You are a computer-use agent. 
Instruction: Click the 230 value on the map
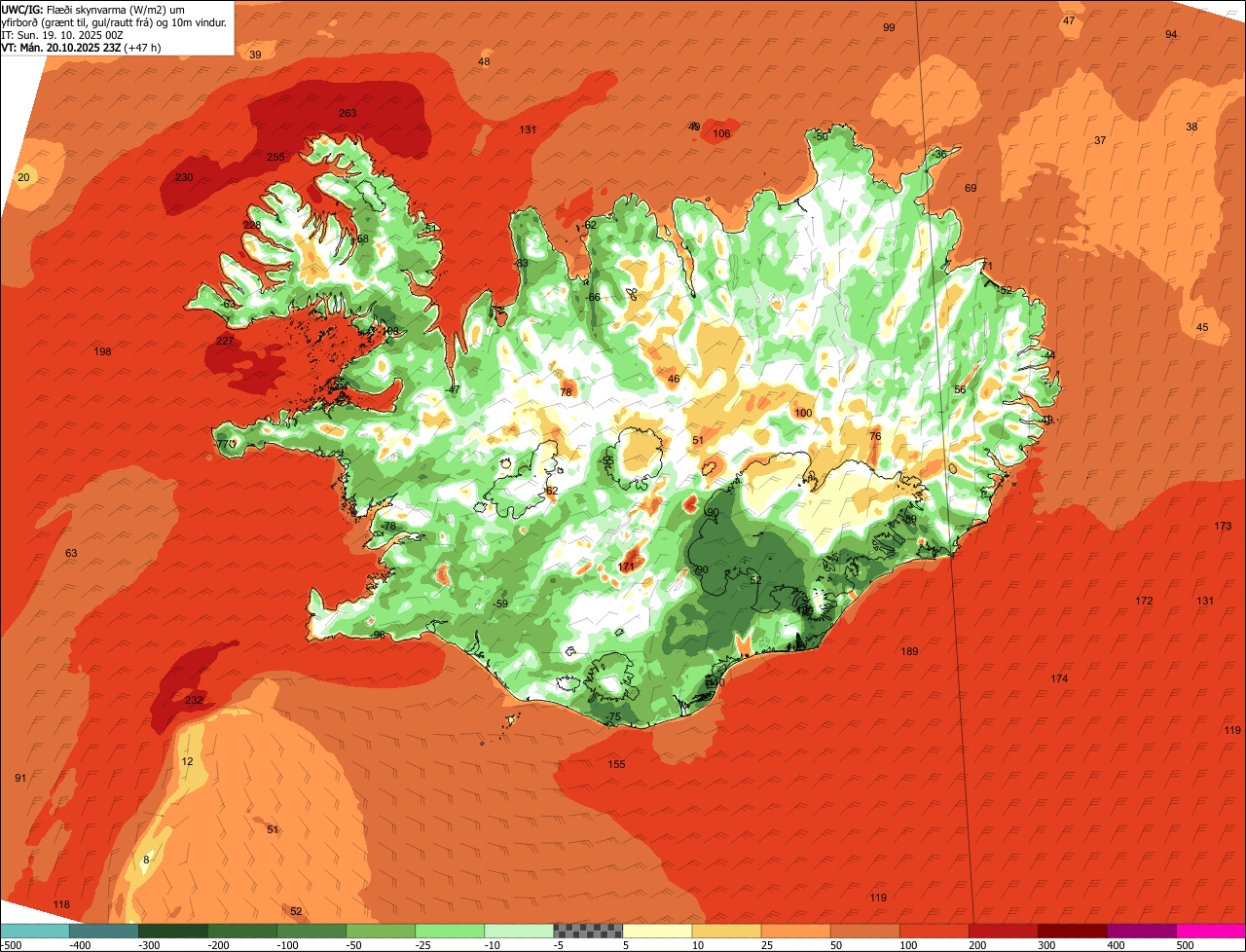(x=184, y=177)
